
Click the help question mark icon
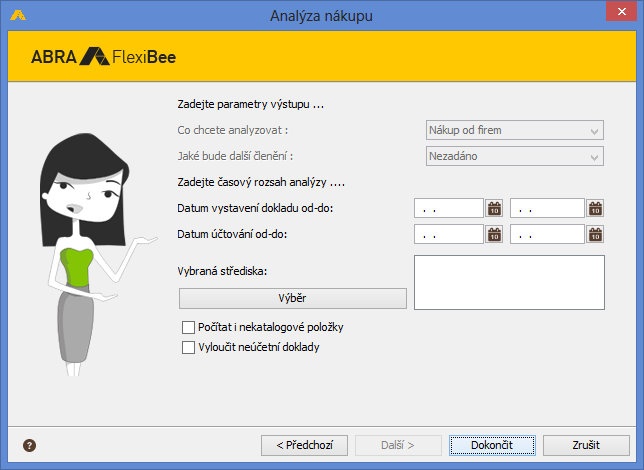[x=29, y=445]
